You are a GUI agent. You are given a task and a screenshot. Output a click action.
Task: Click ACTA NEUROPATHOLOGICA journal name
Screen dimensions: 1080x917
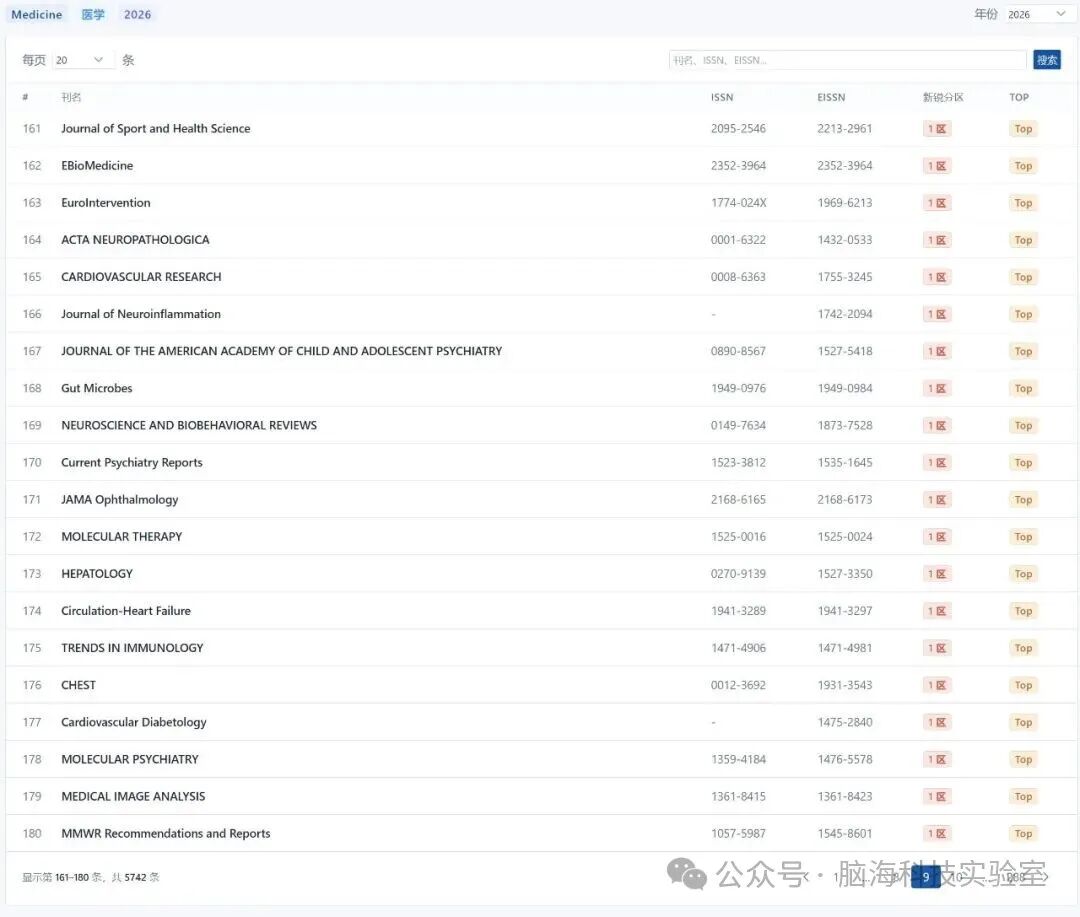pyautogui.click(x=135, y=240)
